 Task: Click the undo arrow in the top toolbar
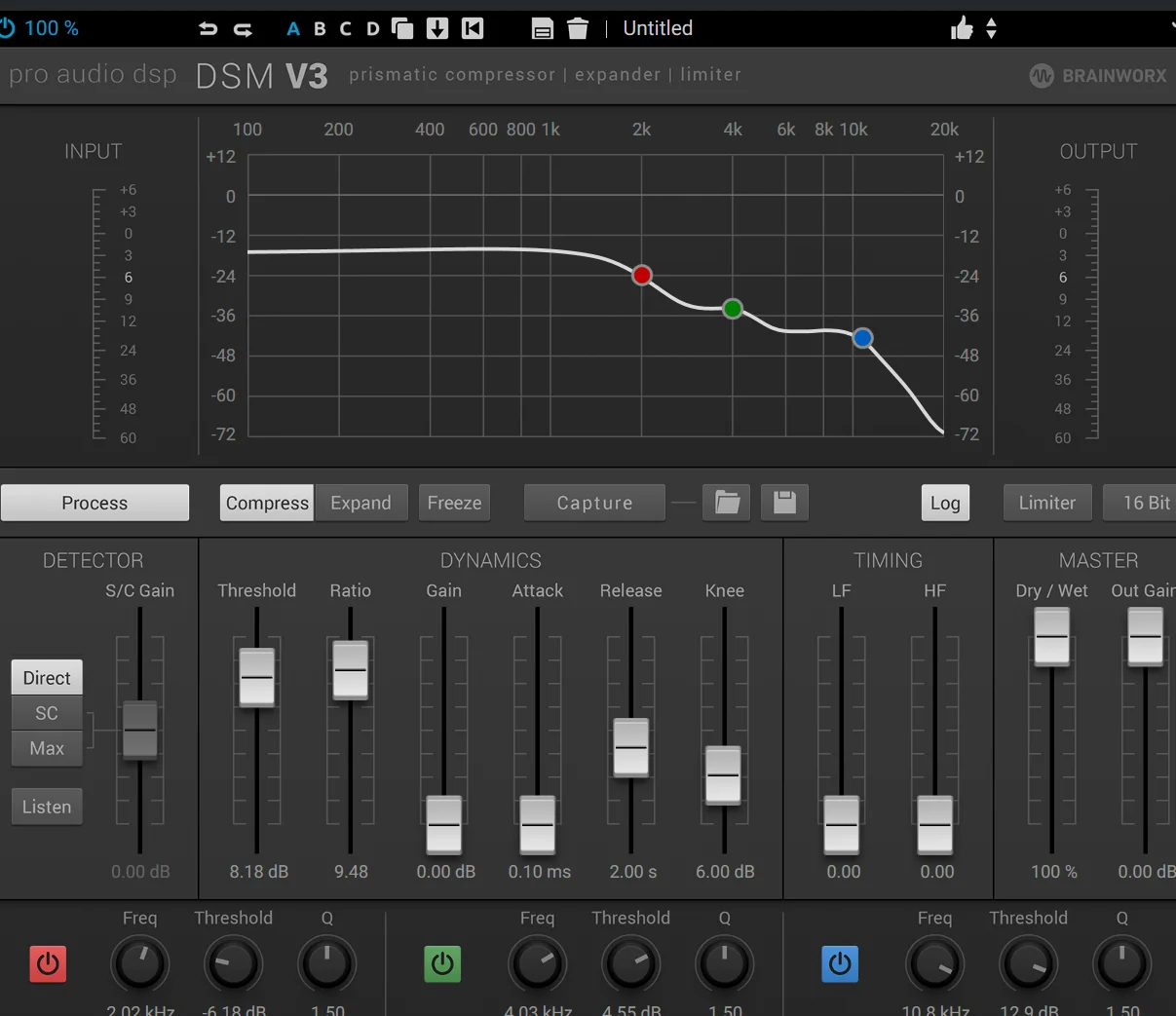pos(208,28)
